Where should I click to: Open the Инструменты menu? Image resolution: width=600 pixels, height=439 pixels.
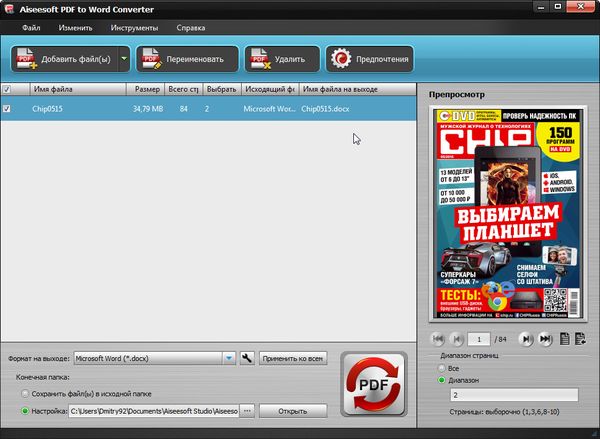pos(134,28)
